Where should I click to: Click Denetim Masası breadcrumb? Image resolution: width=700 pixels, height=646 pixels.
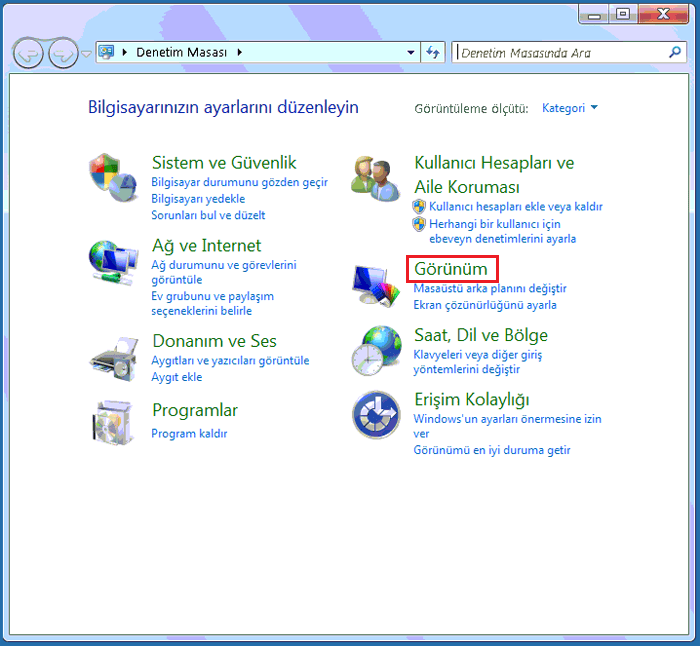182,52
